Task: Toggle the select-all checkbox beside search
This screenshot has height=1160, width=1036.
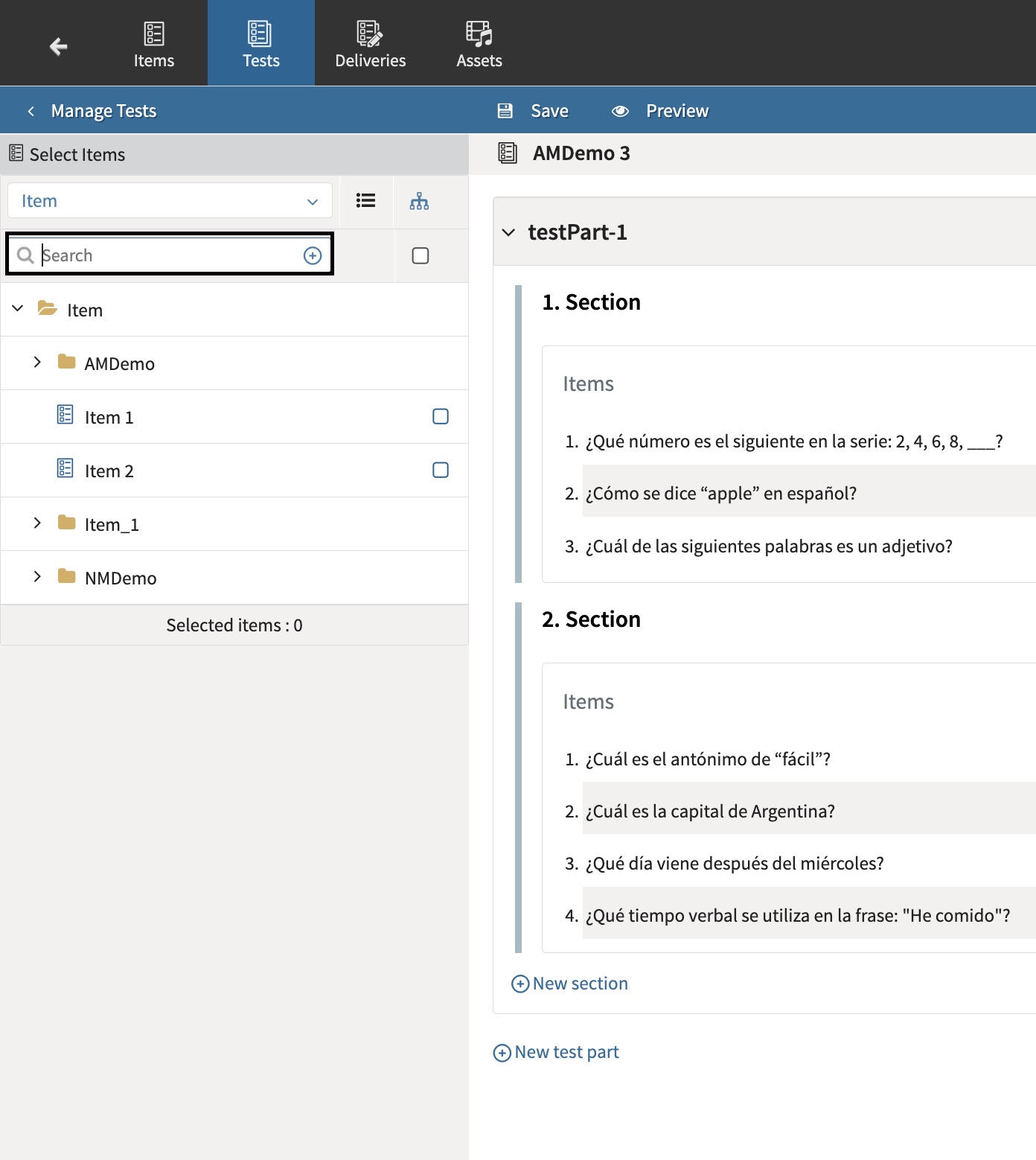Action: tap(421, 255)
